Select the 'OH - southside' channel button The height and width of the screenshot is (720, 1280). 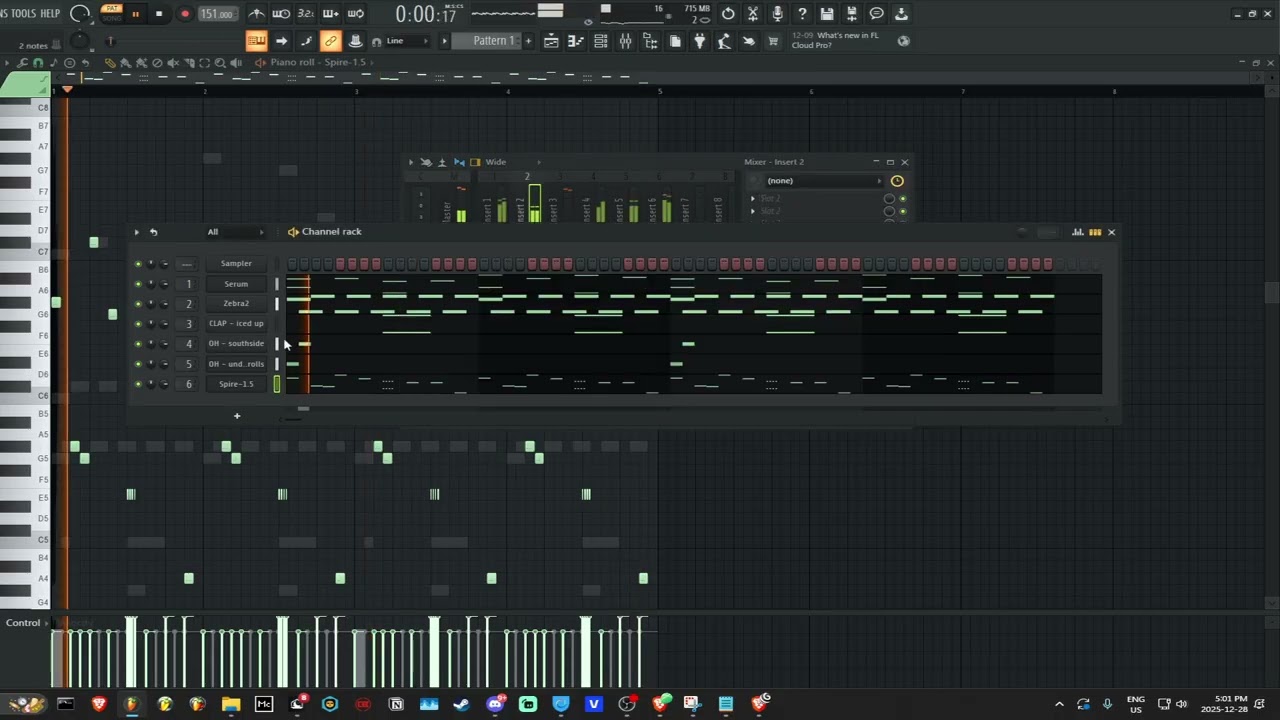coord(236,344)
